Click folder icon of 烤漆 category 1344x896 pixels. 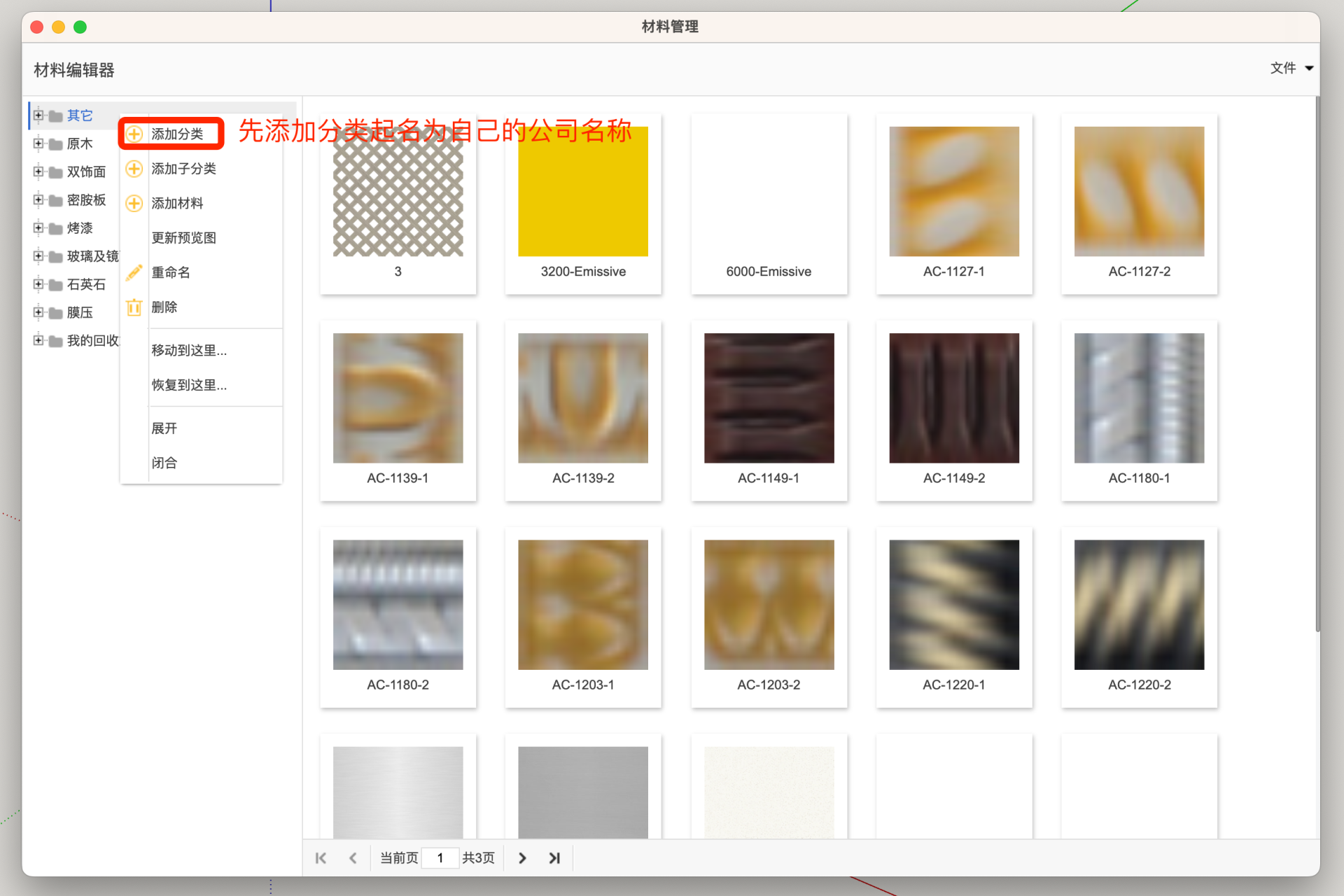pos(56,228)
